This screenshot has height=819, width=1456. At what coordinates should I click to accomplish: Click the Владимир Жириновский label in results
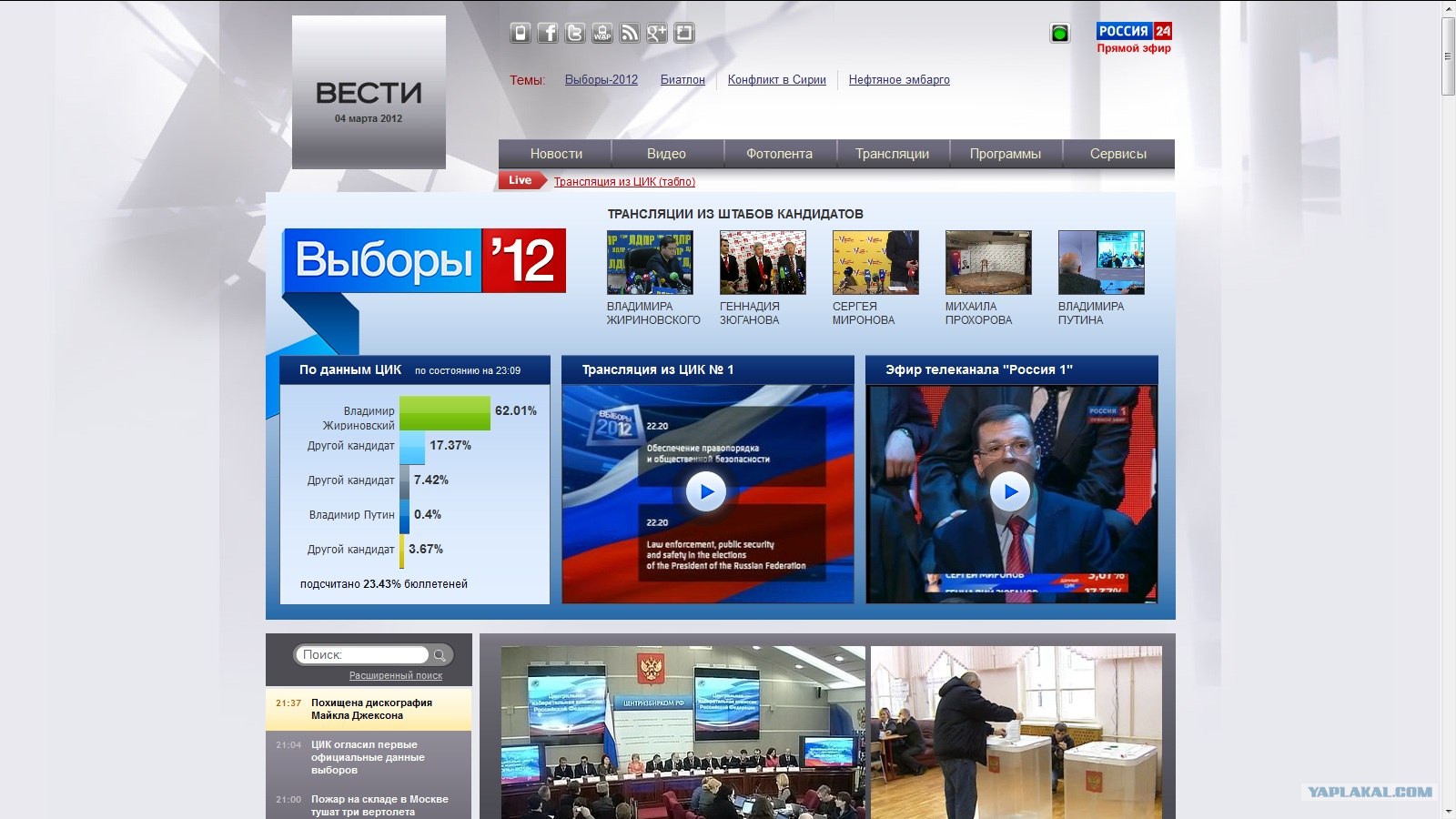coord(359,418)
